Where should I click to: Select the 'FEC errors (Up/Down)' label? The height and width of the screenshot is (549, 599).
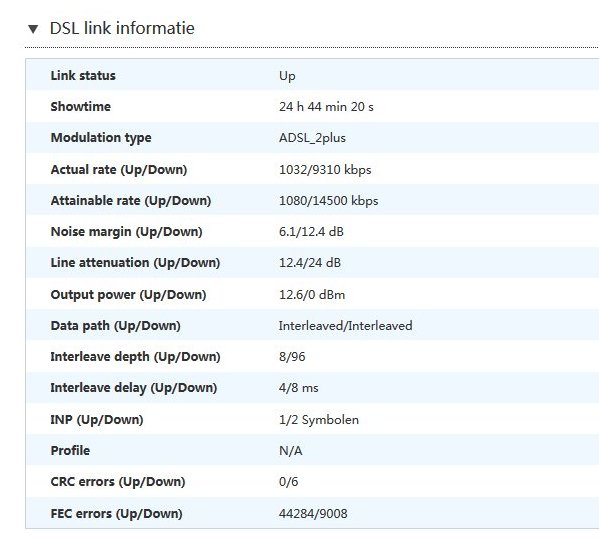(116, 513)
